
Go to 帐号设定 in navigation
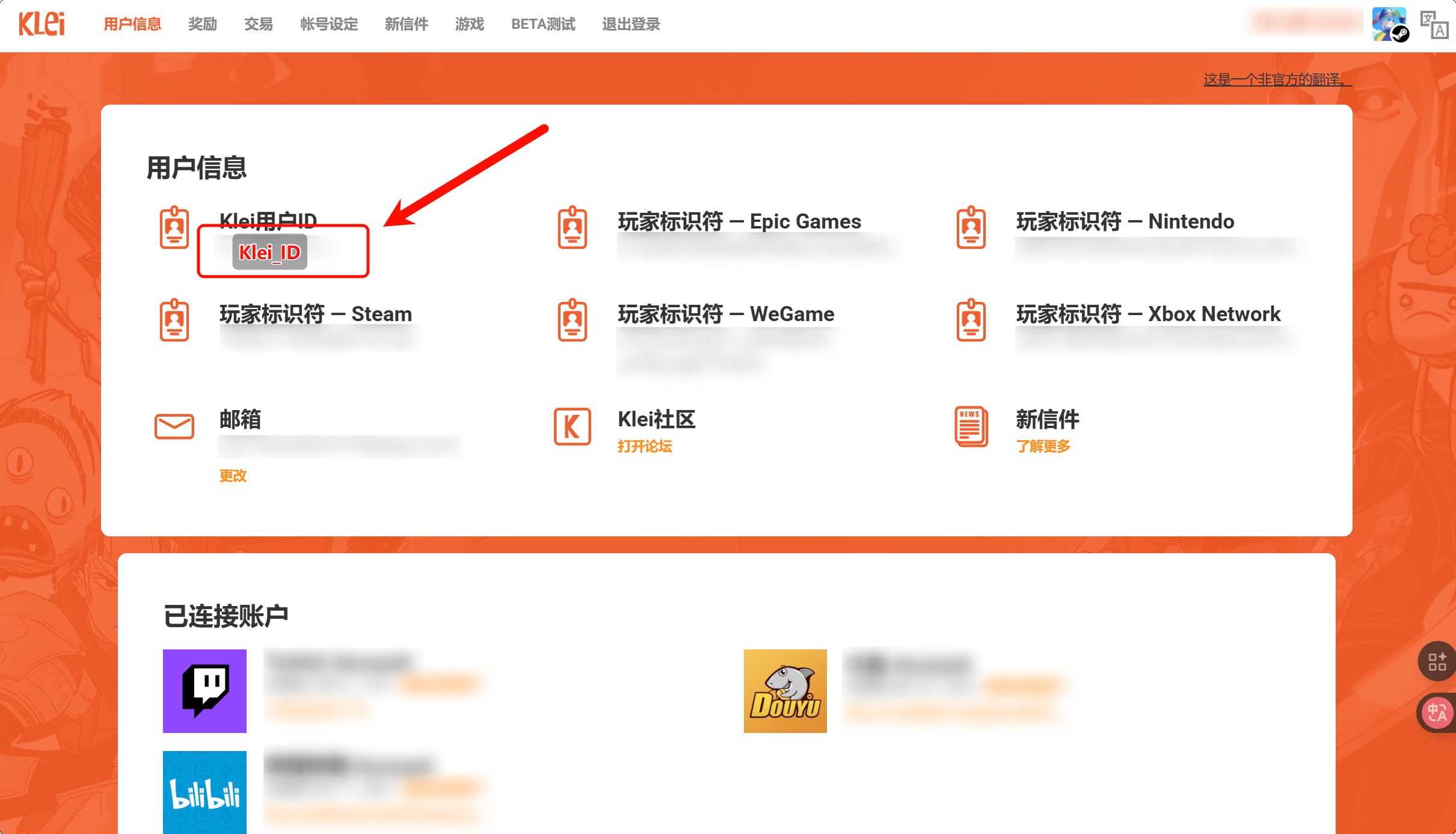point(329,24)
